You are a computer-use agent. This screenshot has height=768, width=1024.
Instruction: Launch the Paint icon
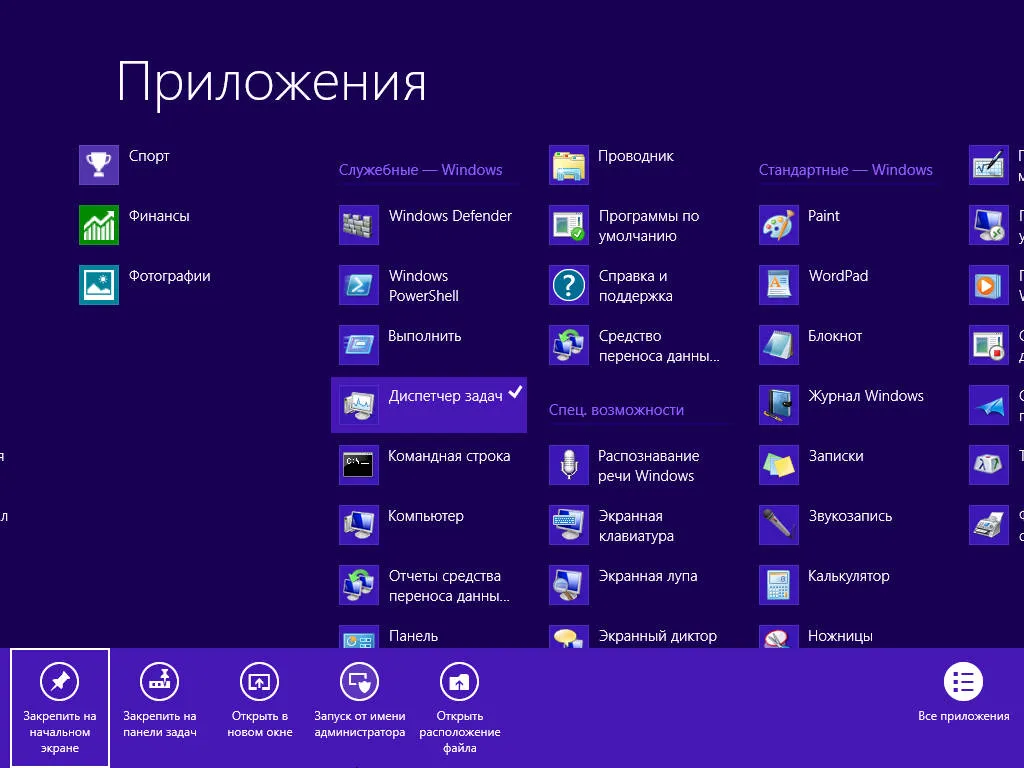[778, 225]
